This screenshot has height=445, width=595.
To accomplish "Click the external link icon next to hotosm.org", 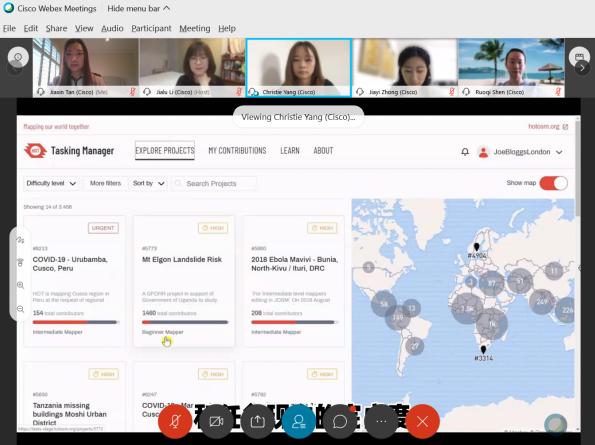I will [565, 127].
